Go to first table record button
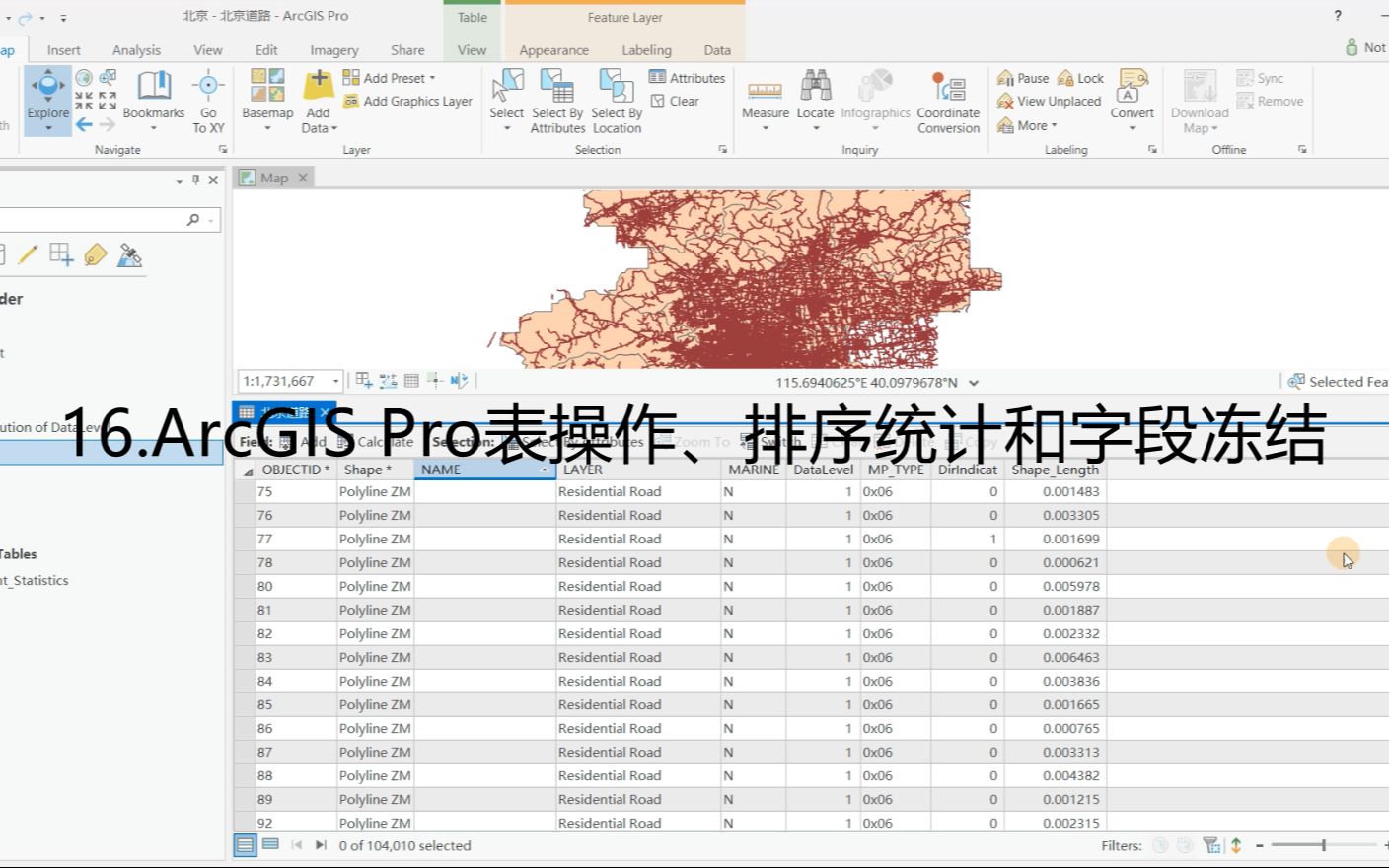The height and width of the screenshot is (868, 1389). 296,845
